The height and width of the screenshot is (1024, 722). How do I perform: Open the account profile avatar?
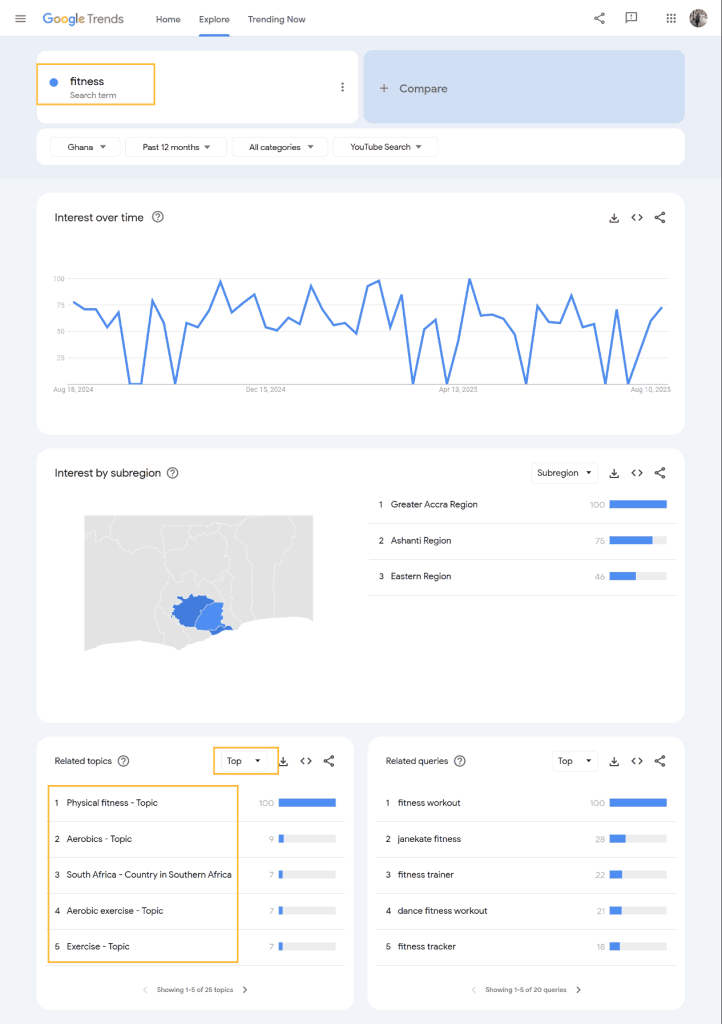(698, 18)
